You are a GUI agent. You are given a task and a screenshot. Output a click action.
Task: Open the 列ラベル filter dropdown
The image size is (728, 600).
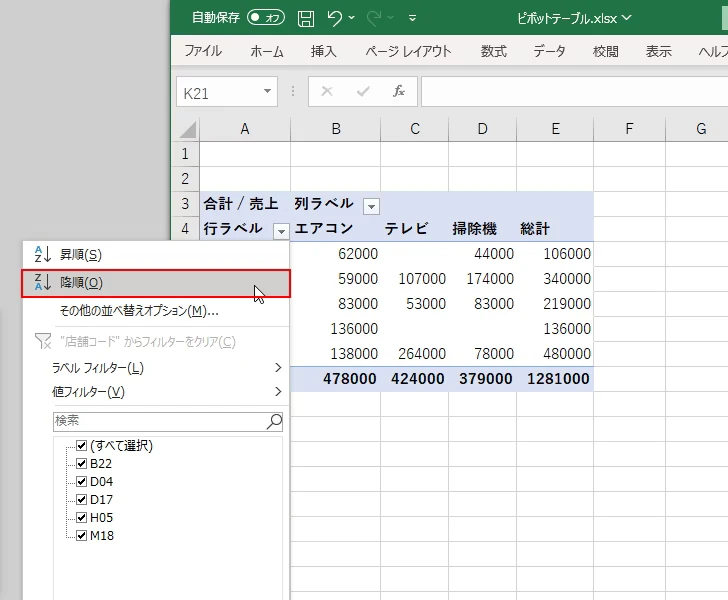point(371,206)
